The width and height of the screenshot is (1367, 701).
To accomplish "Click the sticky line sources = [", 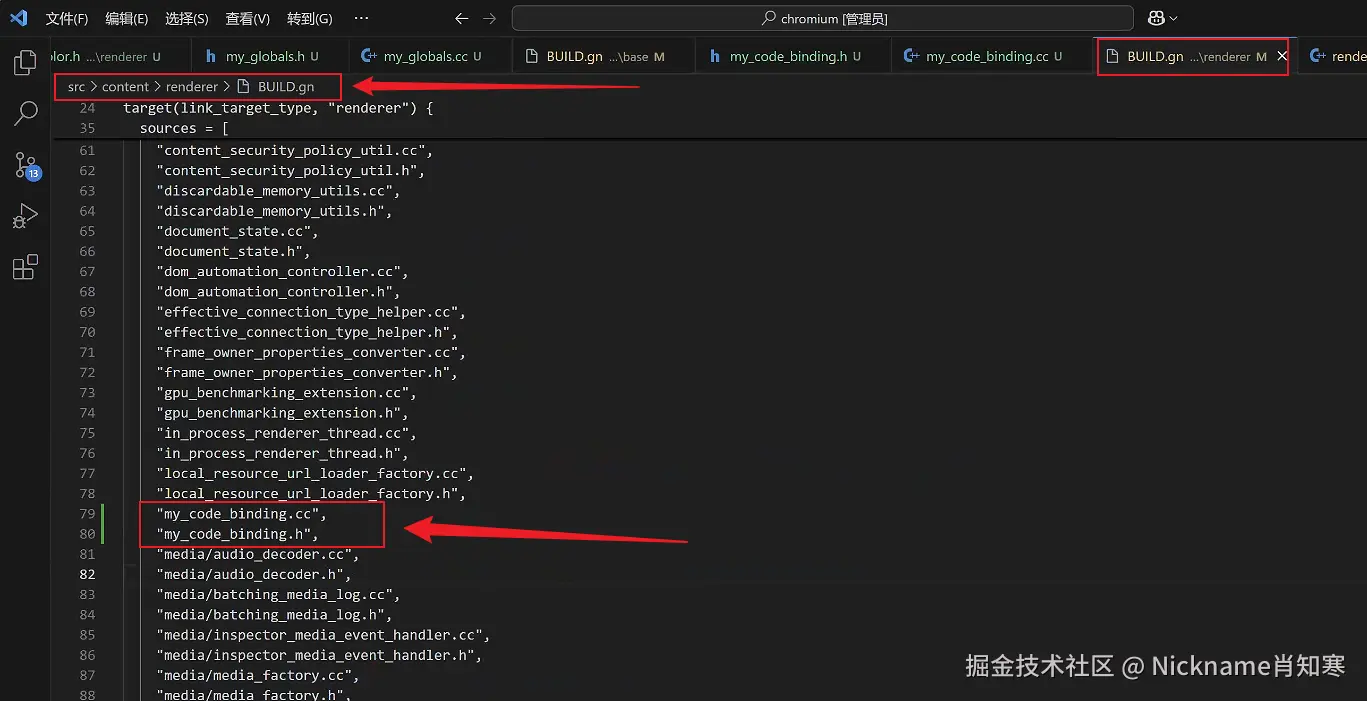I will [185, 128].
